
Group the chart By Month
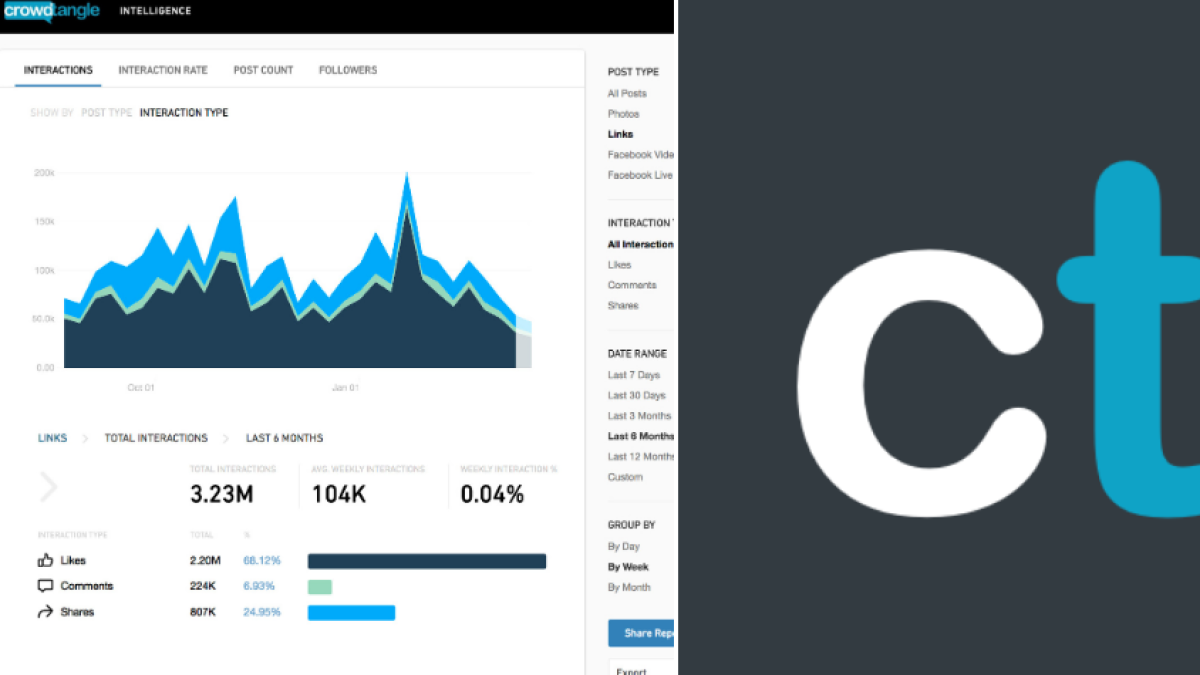point(628,587)
